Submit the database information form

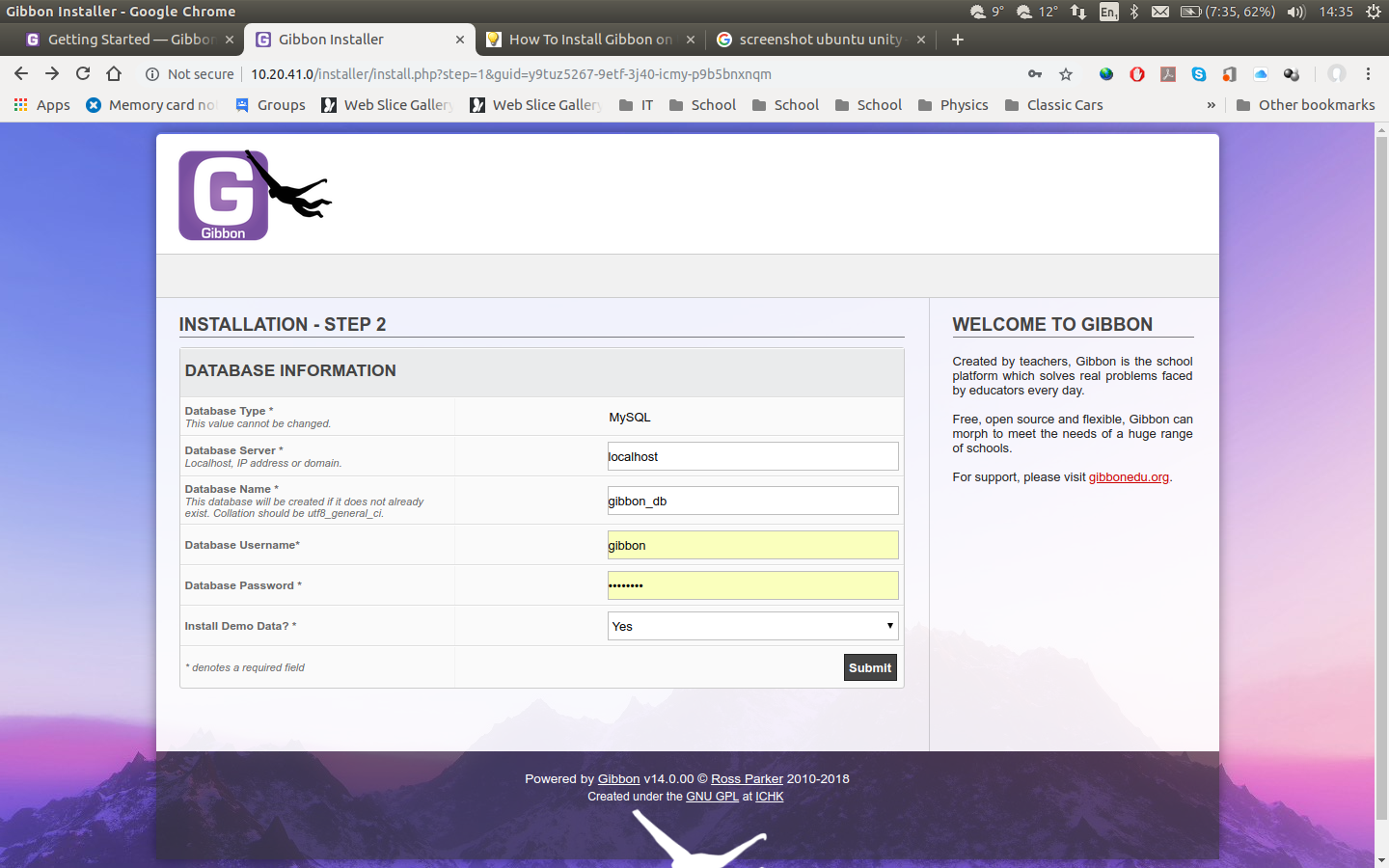[870, 667]
